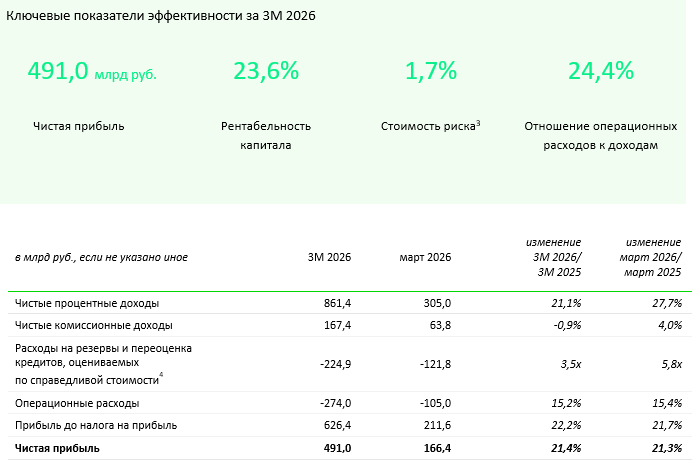
Task: Select the 24,4% cost-to-income value
Action: click(x=601, y=72)
